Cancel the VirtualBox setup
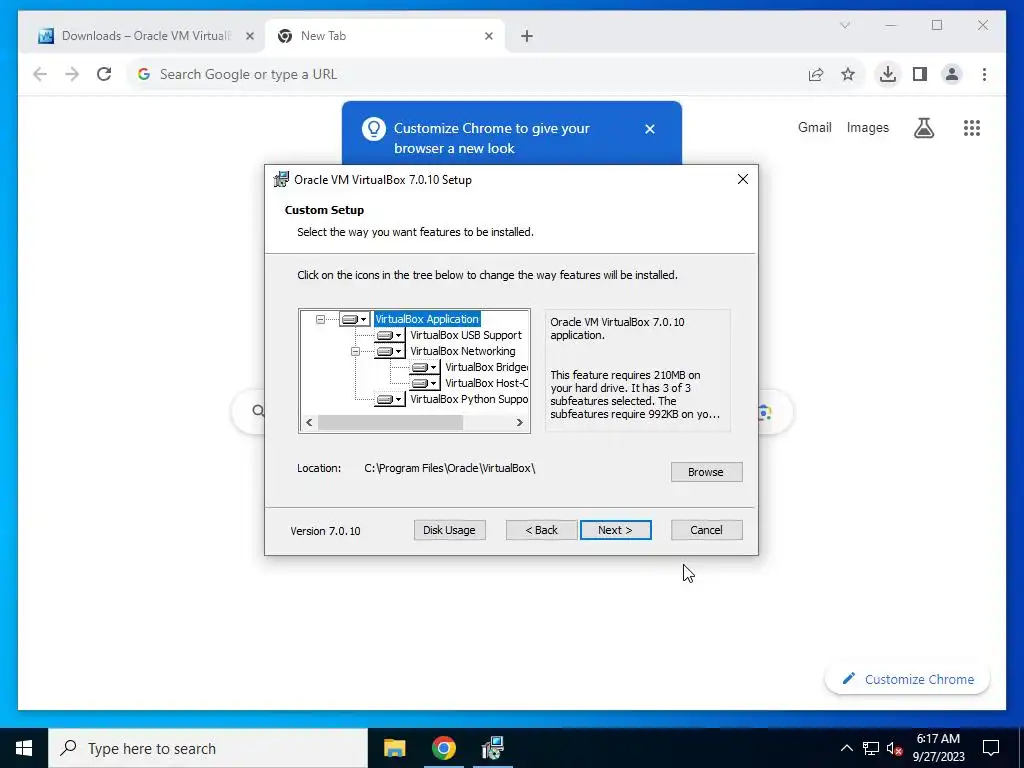Screen dimensions: 1024x768 (706, 530)
